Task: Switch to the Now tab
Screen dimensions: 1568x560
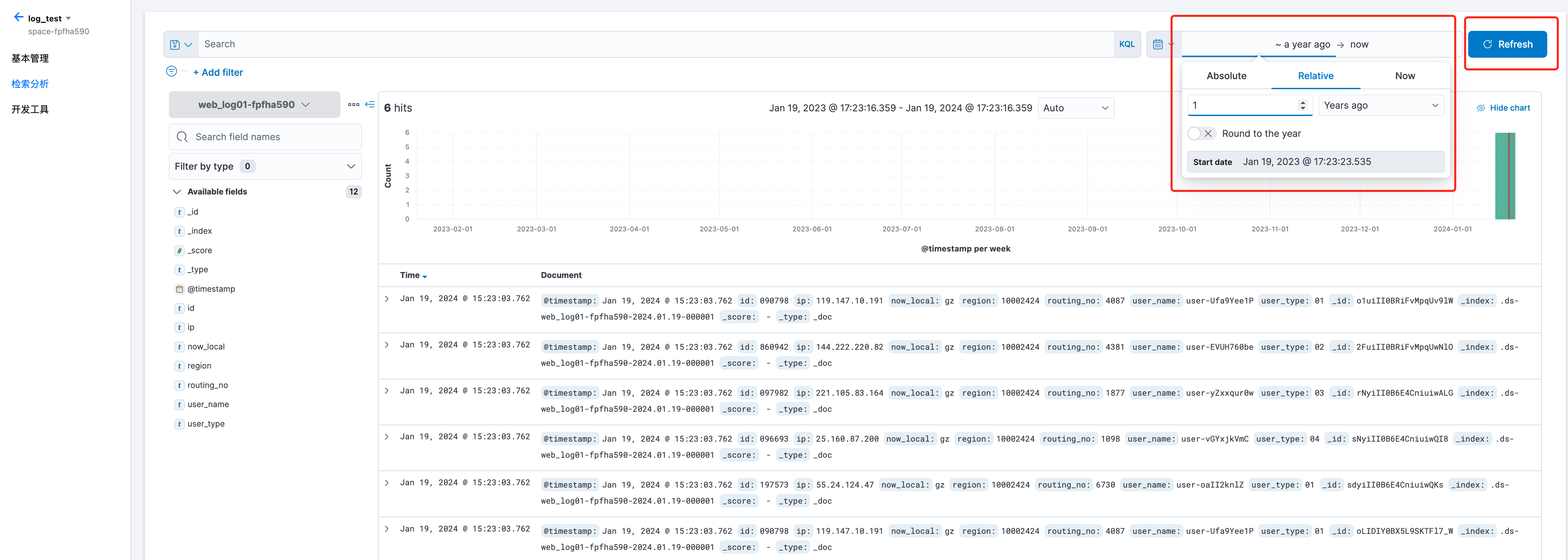Action: 1404,75
